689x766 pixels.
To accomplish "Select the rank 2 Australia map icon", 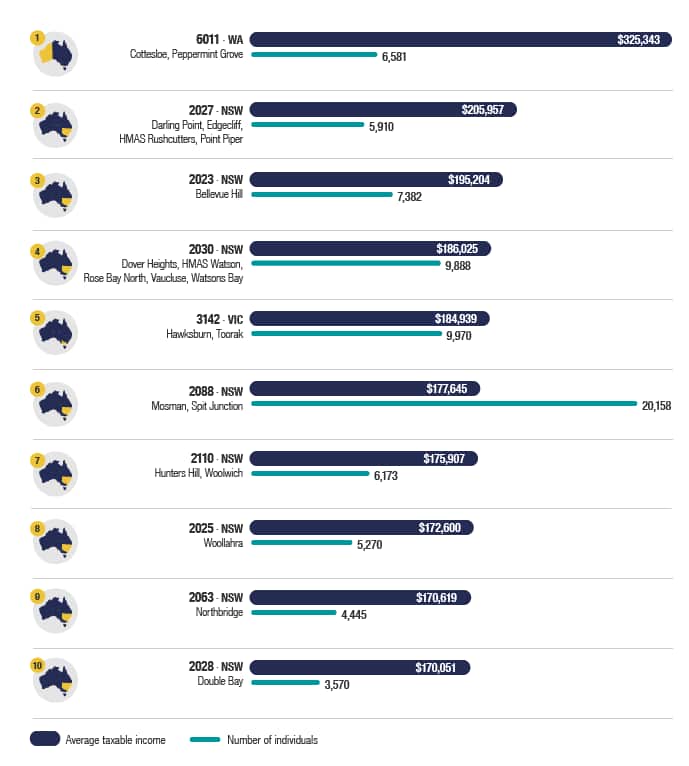I will (x=55, y=125).
